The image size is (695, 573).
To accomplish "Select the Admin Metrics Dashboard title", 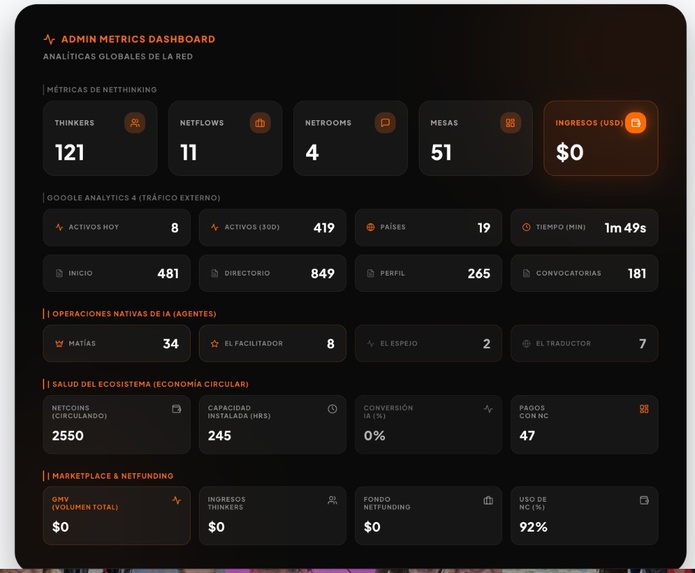I will coord(138,39).
